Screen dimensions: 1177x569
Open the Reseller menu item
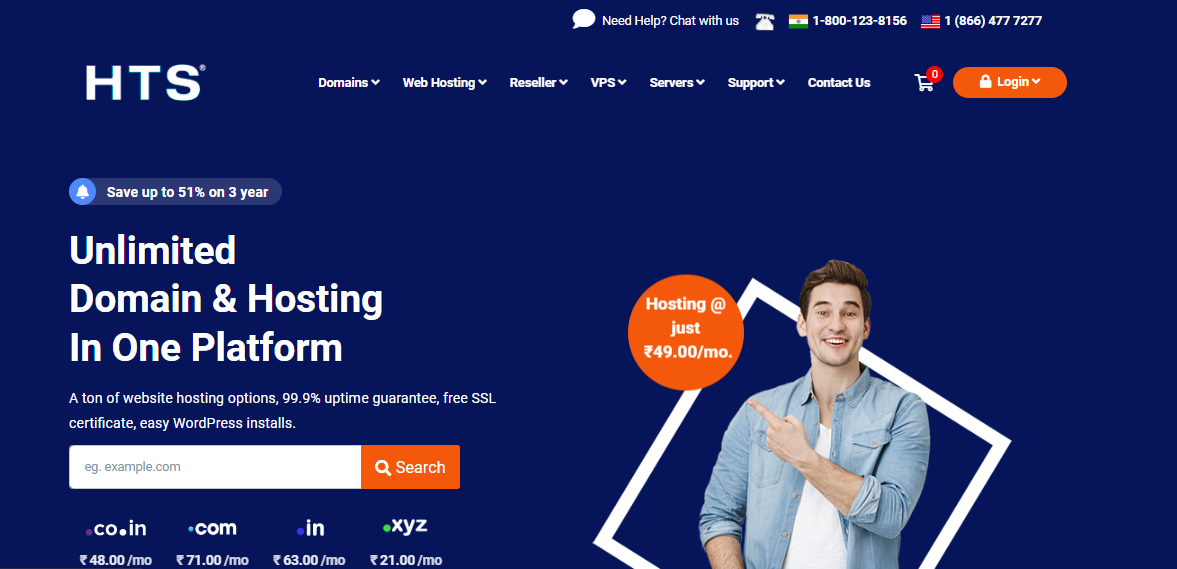click(538, 83)
